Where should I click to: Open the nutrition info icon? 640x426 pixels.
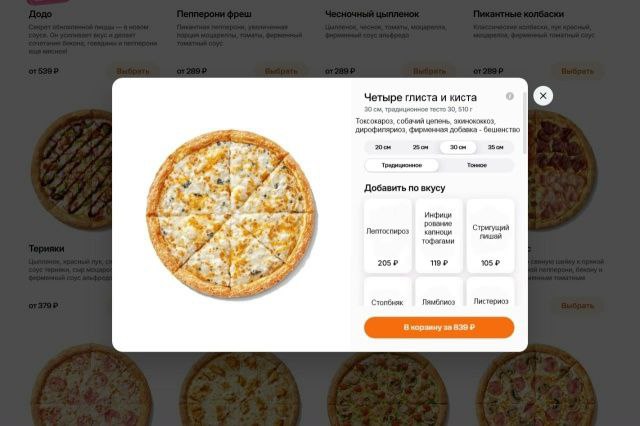click(x=509, y=96)
